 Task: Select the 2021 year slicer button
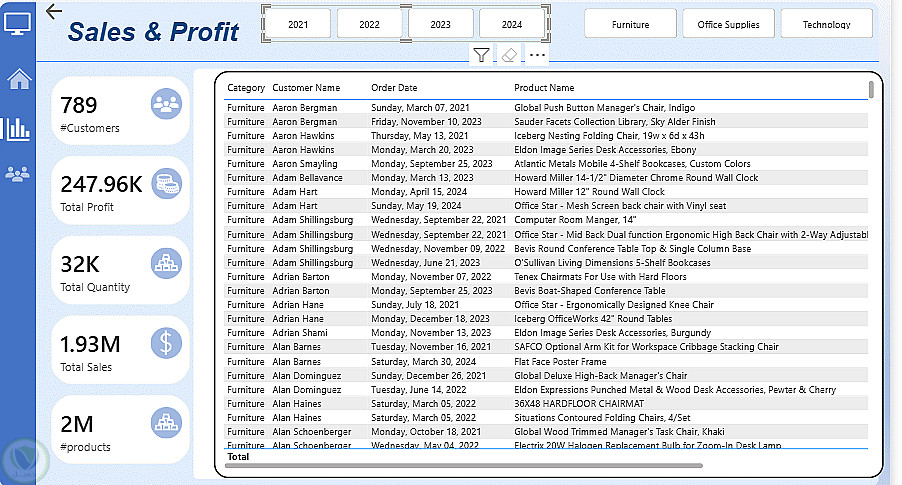pyautogui.click(x=298, y=24)
